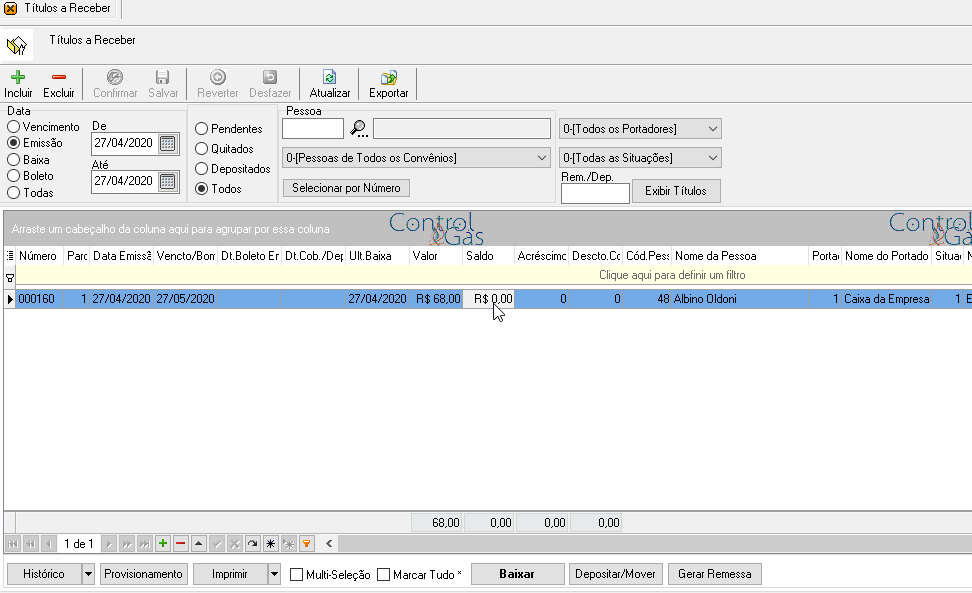This screenshot has height=593, width=972.
Task: Click the Exibir Títulos button
Action: pyautogui.click(x=676, y=191)
